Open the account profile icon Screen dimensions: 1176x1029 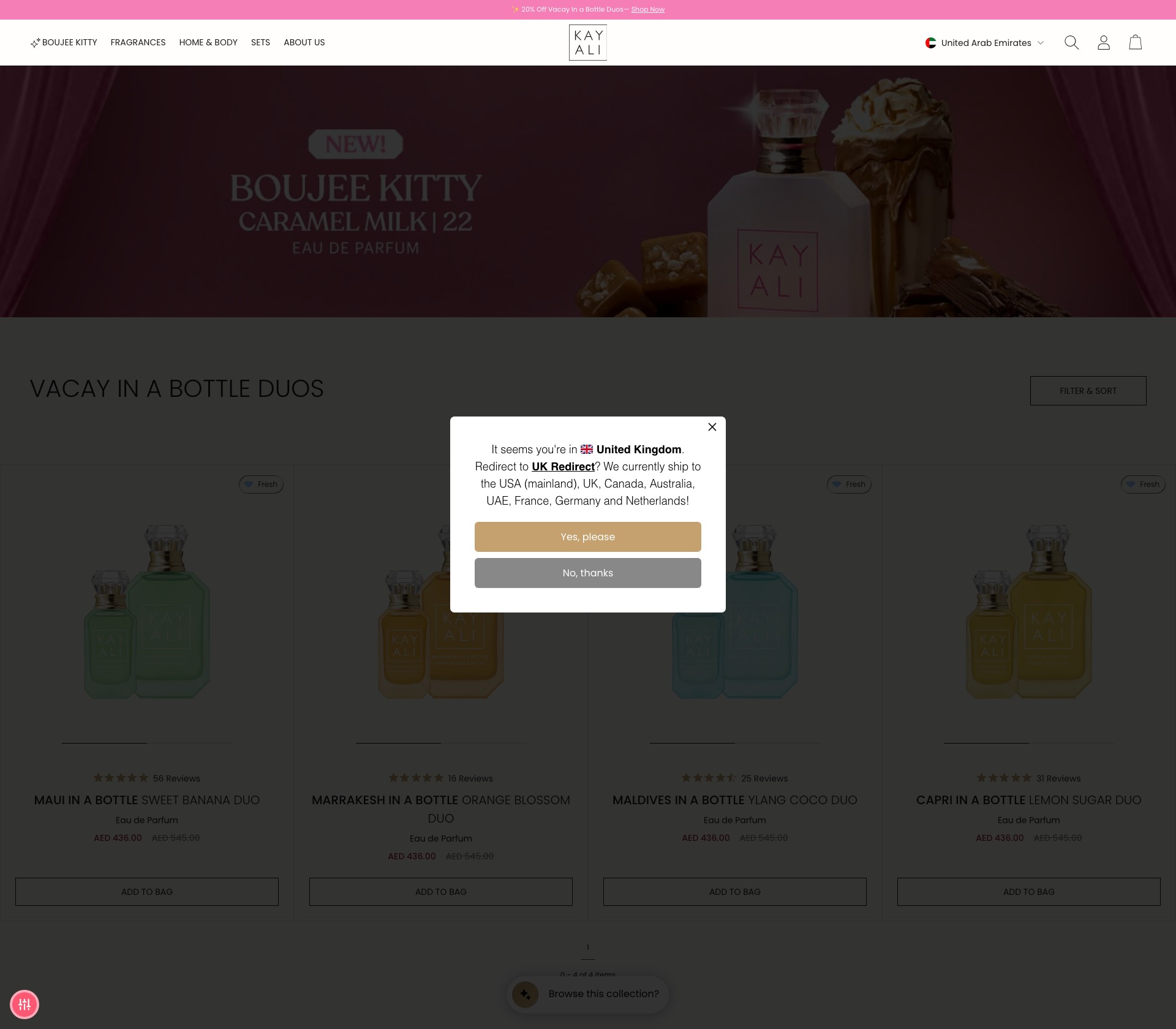click(x=1104, y=42)
